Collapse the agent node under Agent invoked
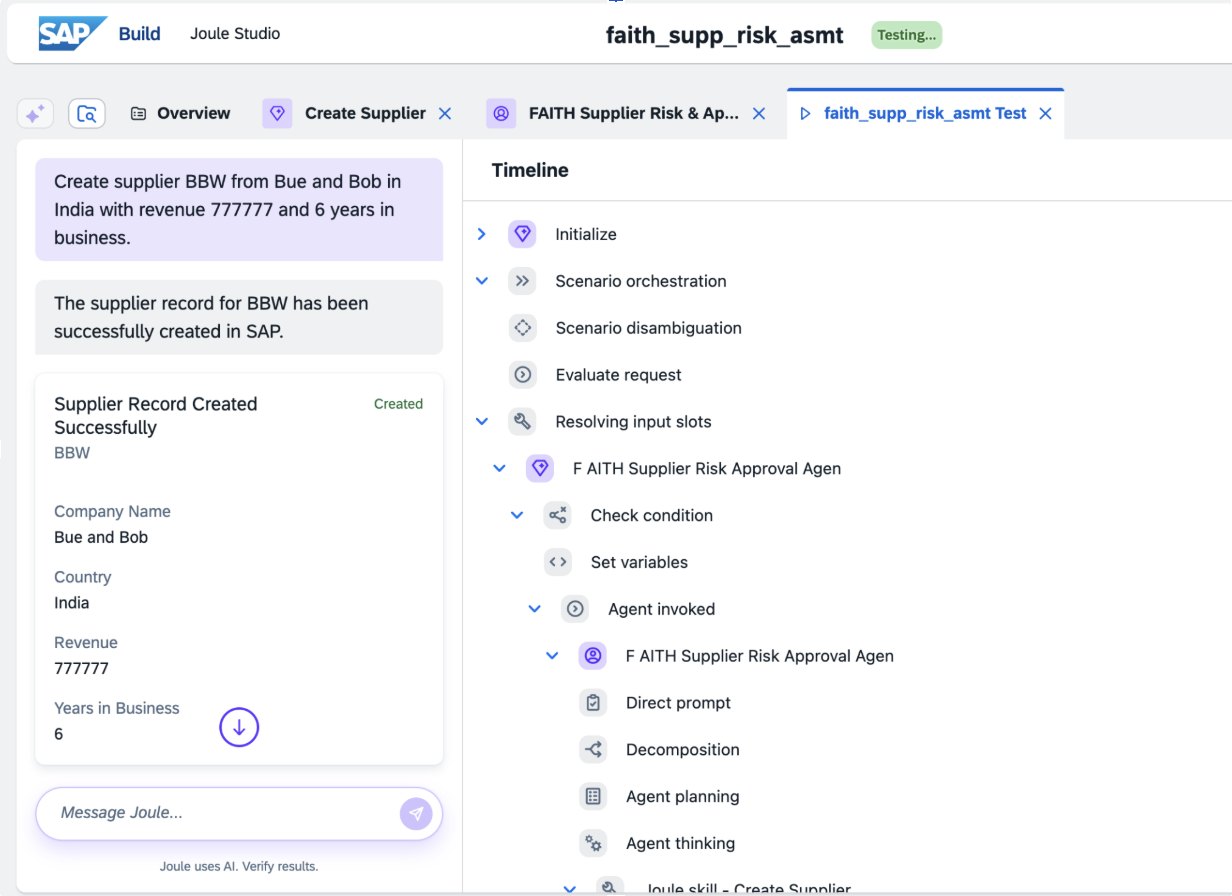The width and height of the screenshot is (1232, 896). 552,656
